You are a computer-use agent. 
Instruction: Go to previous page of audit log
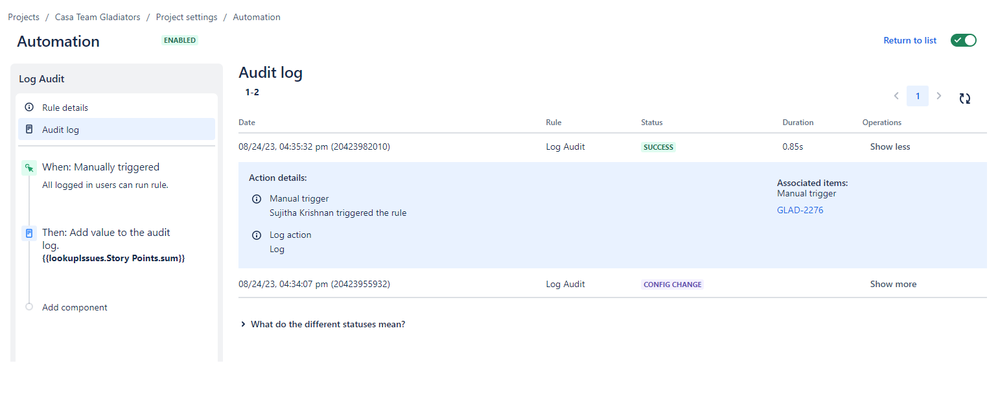[x=896, y=96]
